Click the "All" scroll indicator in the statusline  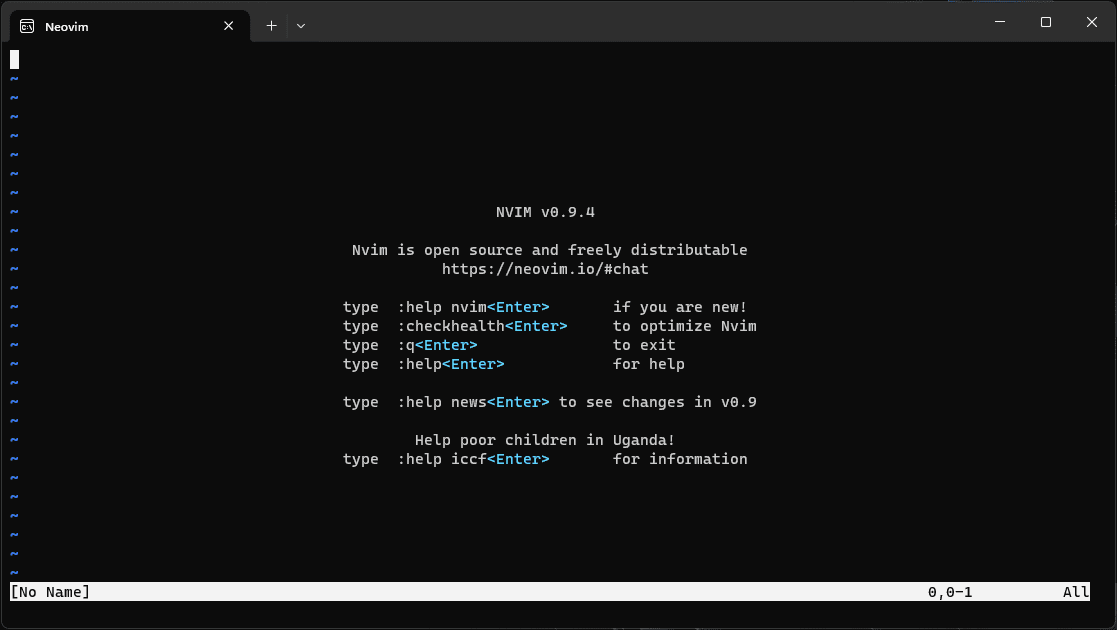(x=1076, y=592)
